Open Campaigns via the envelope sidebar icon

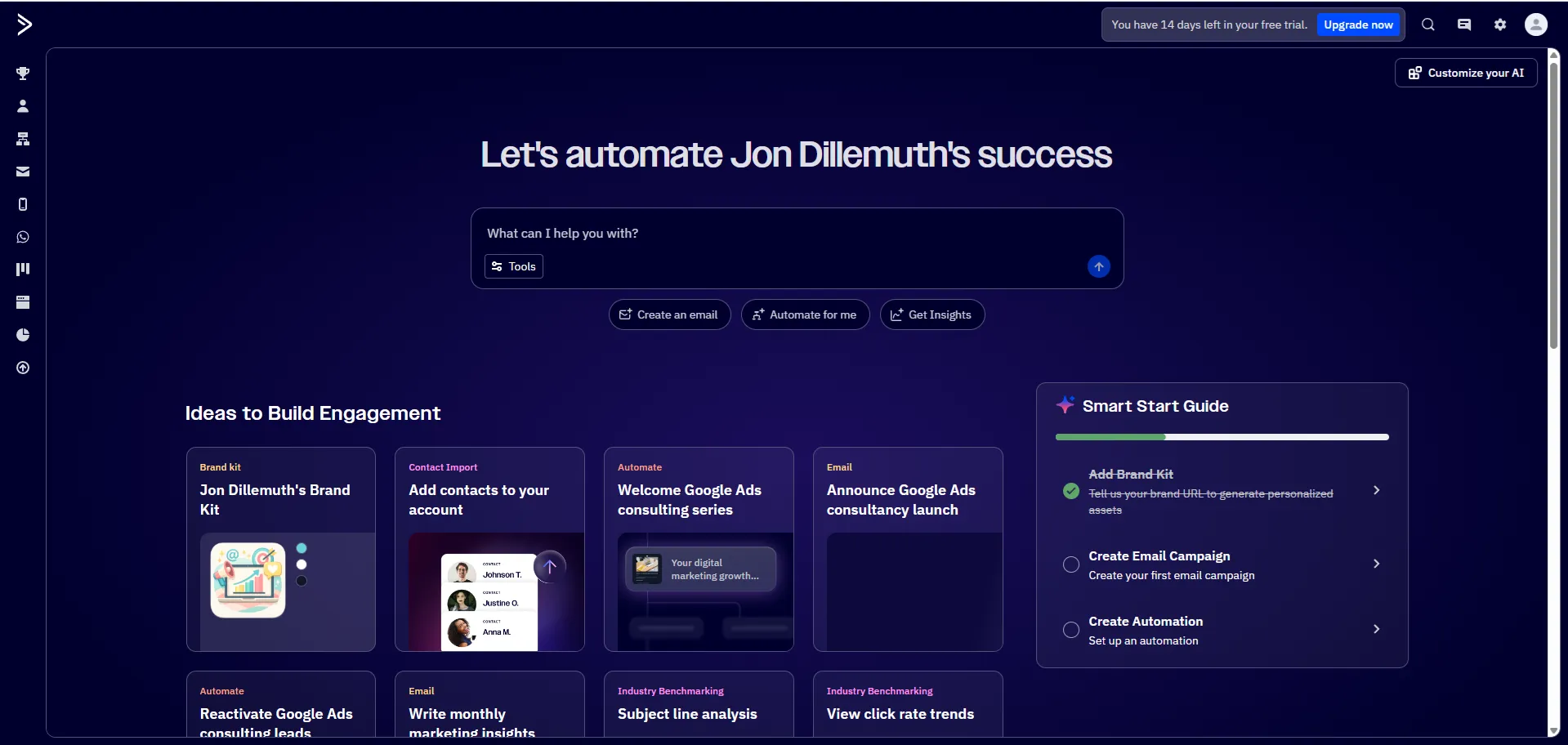(x=23, y=172)
